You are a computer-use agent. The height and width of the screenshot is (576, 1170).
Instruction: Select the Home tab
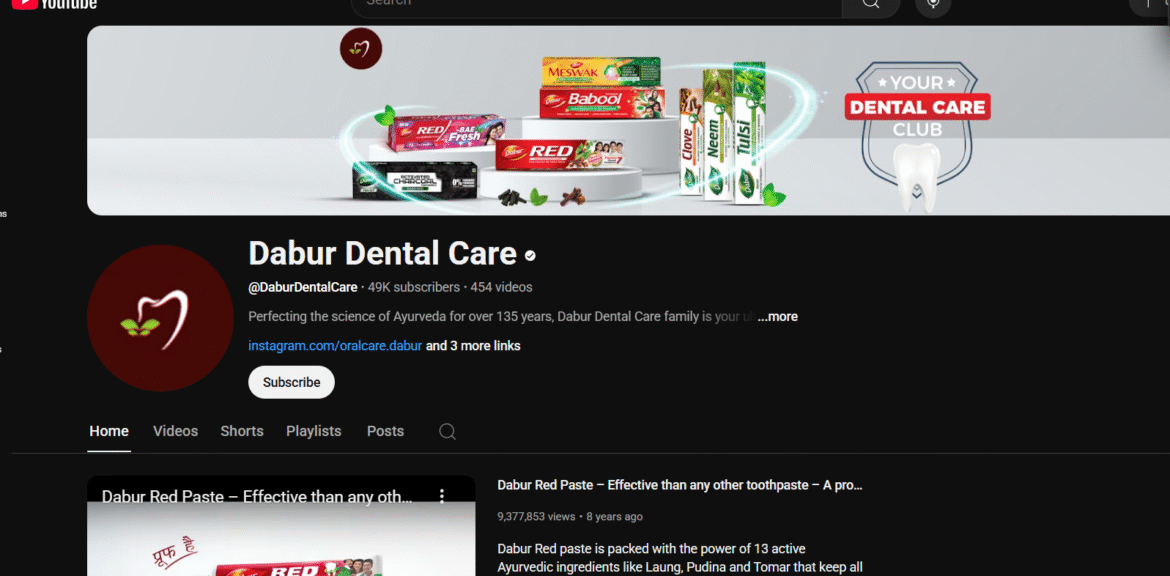pyautogui.click(x=109, y=431)
